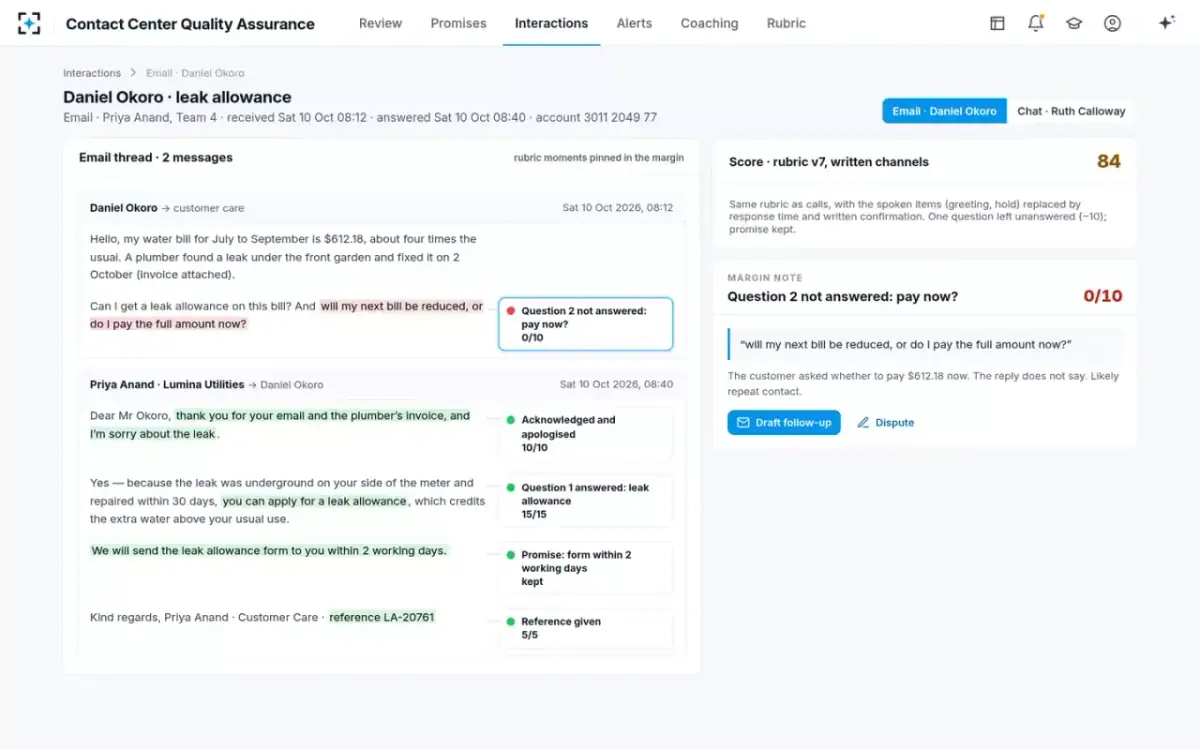This screenshot has height=750, width=1200.
Task: Open the Promise form margin note
Action: [x=585, y=568]
